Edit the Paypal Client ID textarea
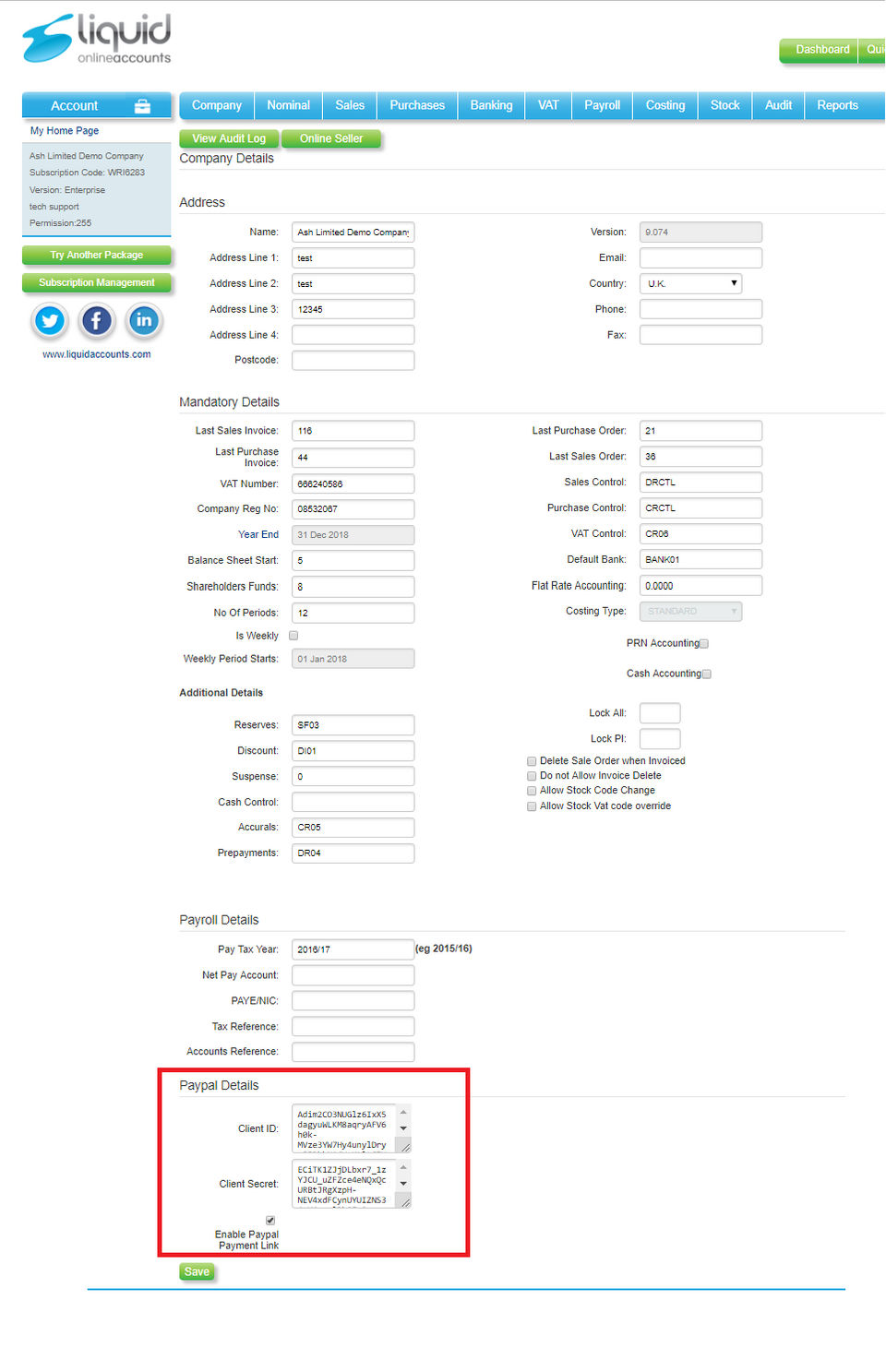 [x=351, y=1128]
